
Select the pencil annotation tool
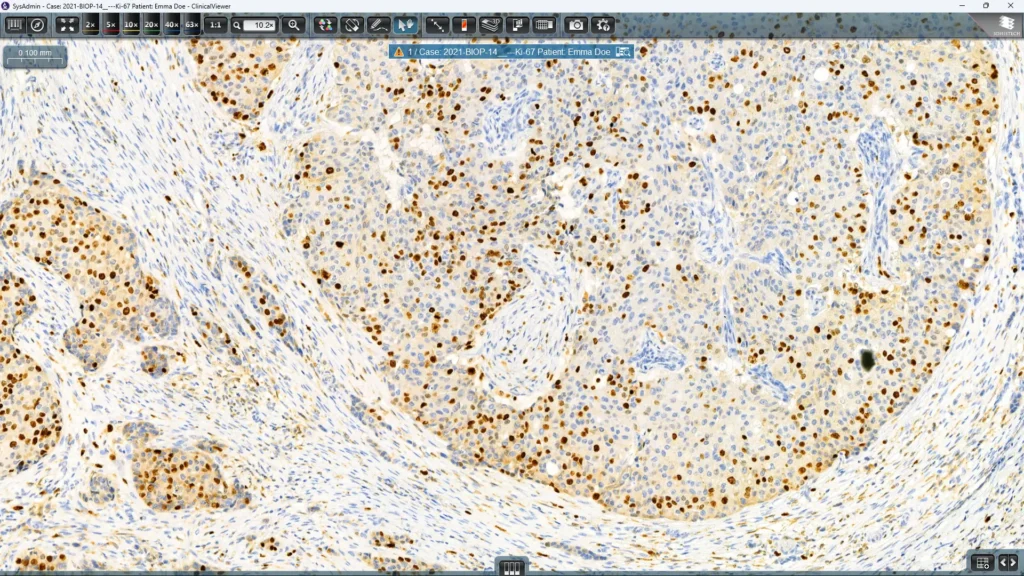click(378, 25)
